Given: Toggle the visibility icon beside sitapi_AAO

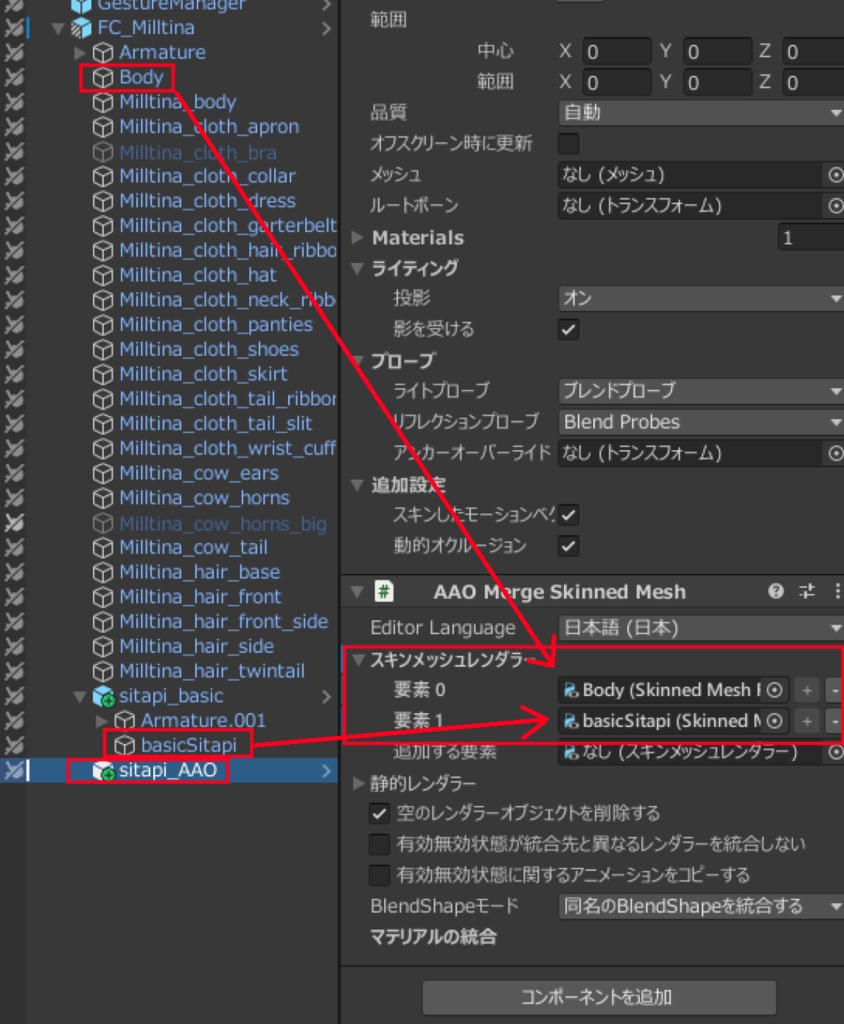Looking at the screenshot, I should coord(14,771).
